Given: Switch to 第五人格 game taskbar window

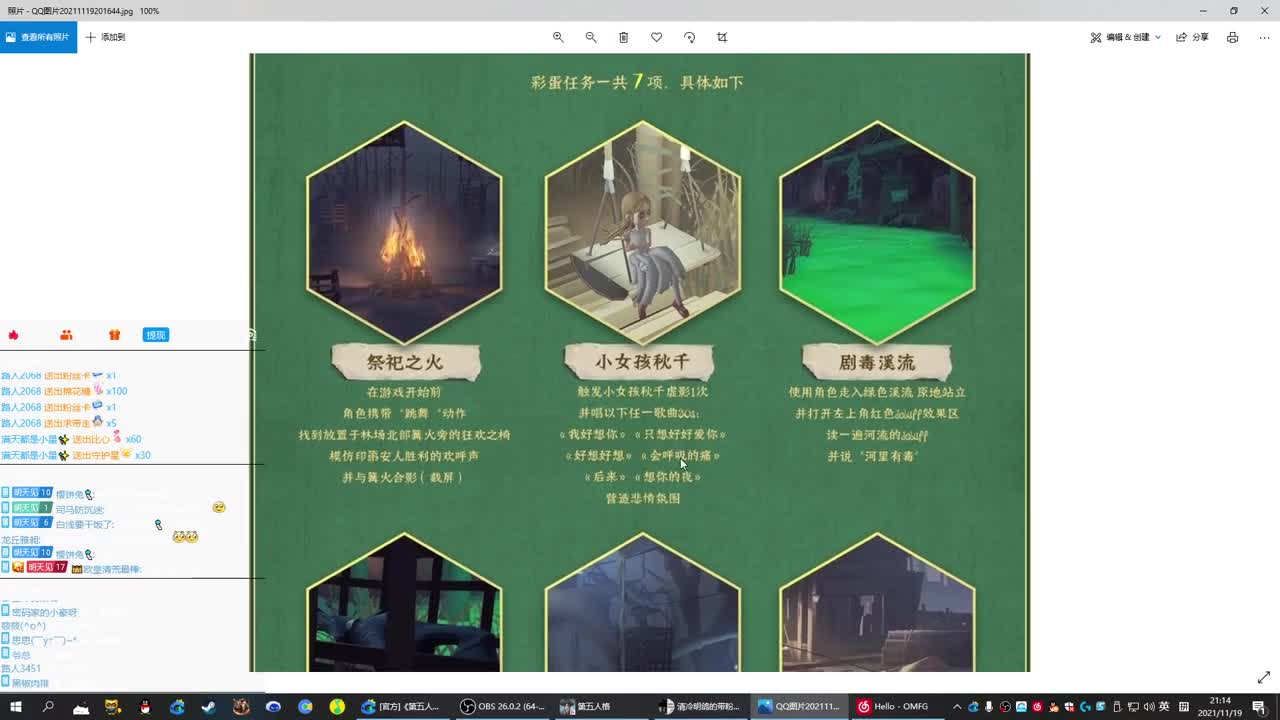Looking at the screenshot, I should tap(600, 706).
